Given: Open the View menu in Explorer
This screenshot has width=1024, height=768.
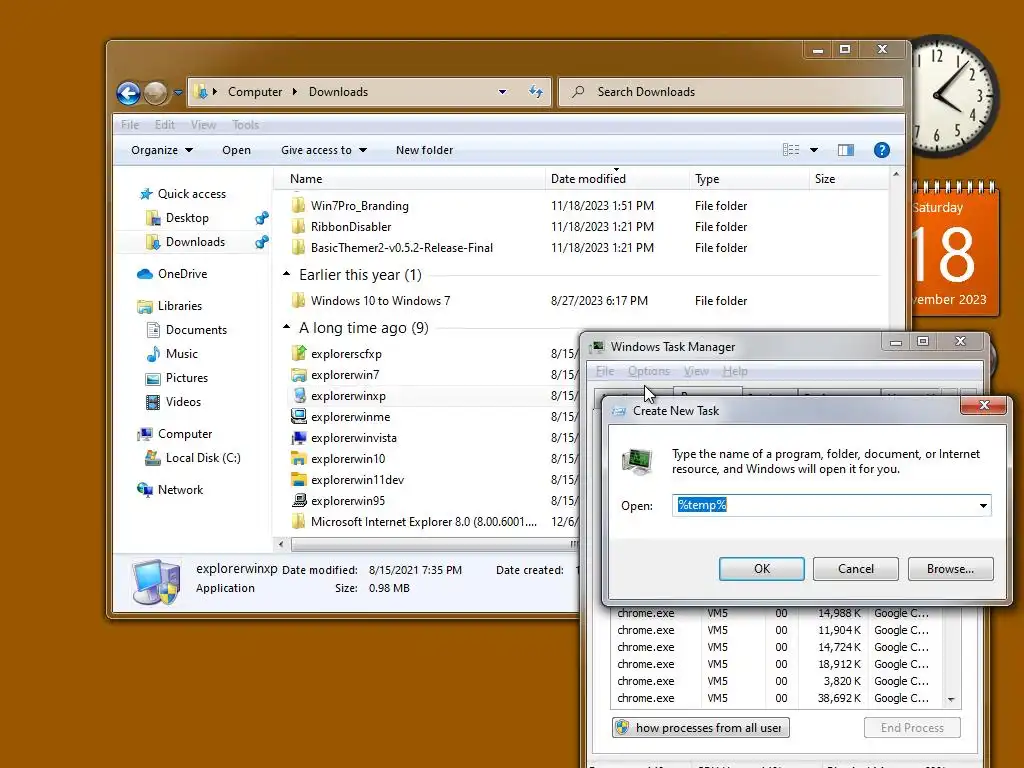Looking at the screenshot, I should (x=203, y=125).
